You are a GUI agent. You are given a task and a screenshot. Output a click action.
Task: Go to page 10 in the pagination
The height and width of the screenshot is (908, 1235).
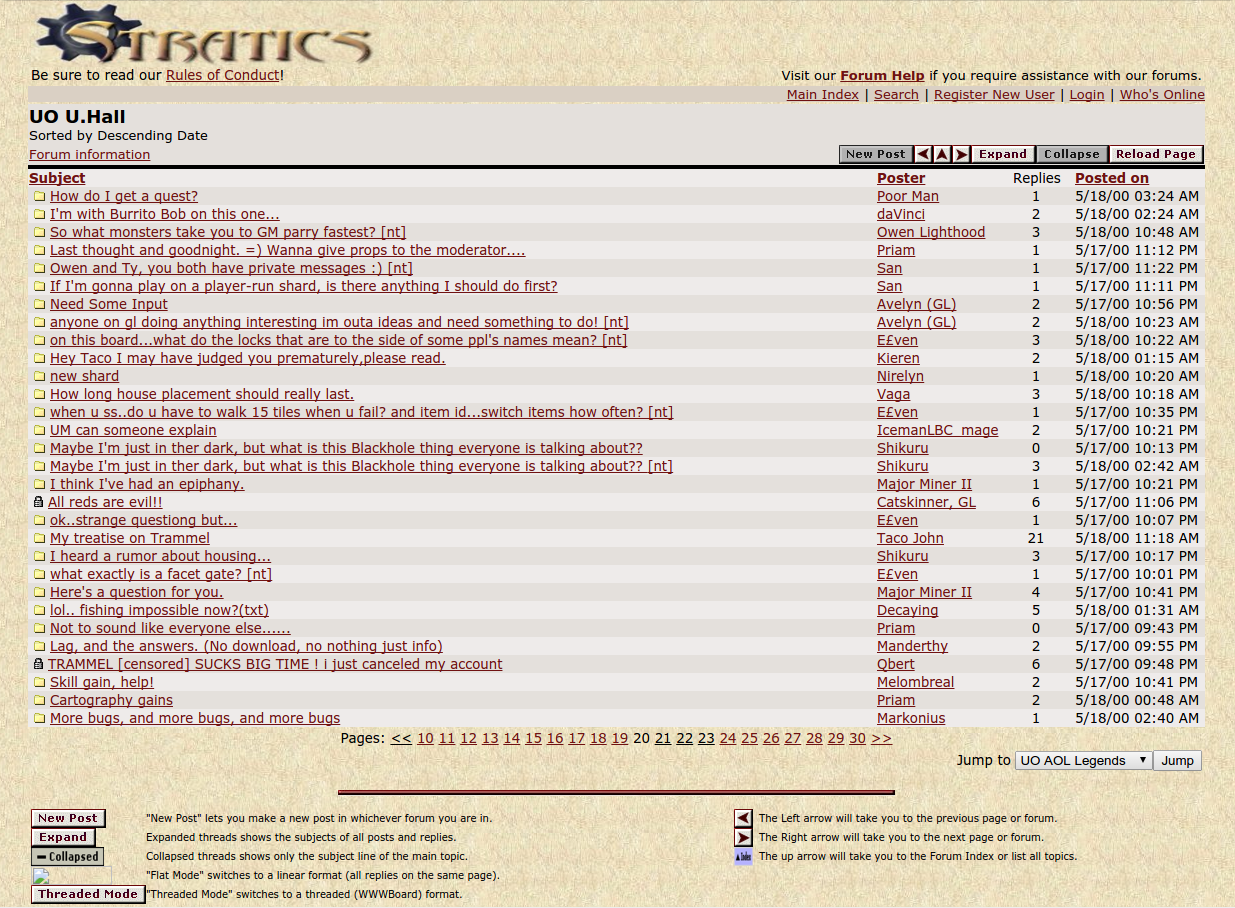tap(425, 738)
